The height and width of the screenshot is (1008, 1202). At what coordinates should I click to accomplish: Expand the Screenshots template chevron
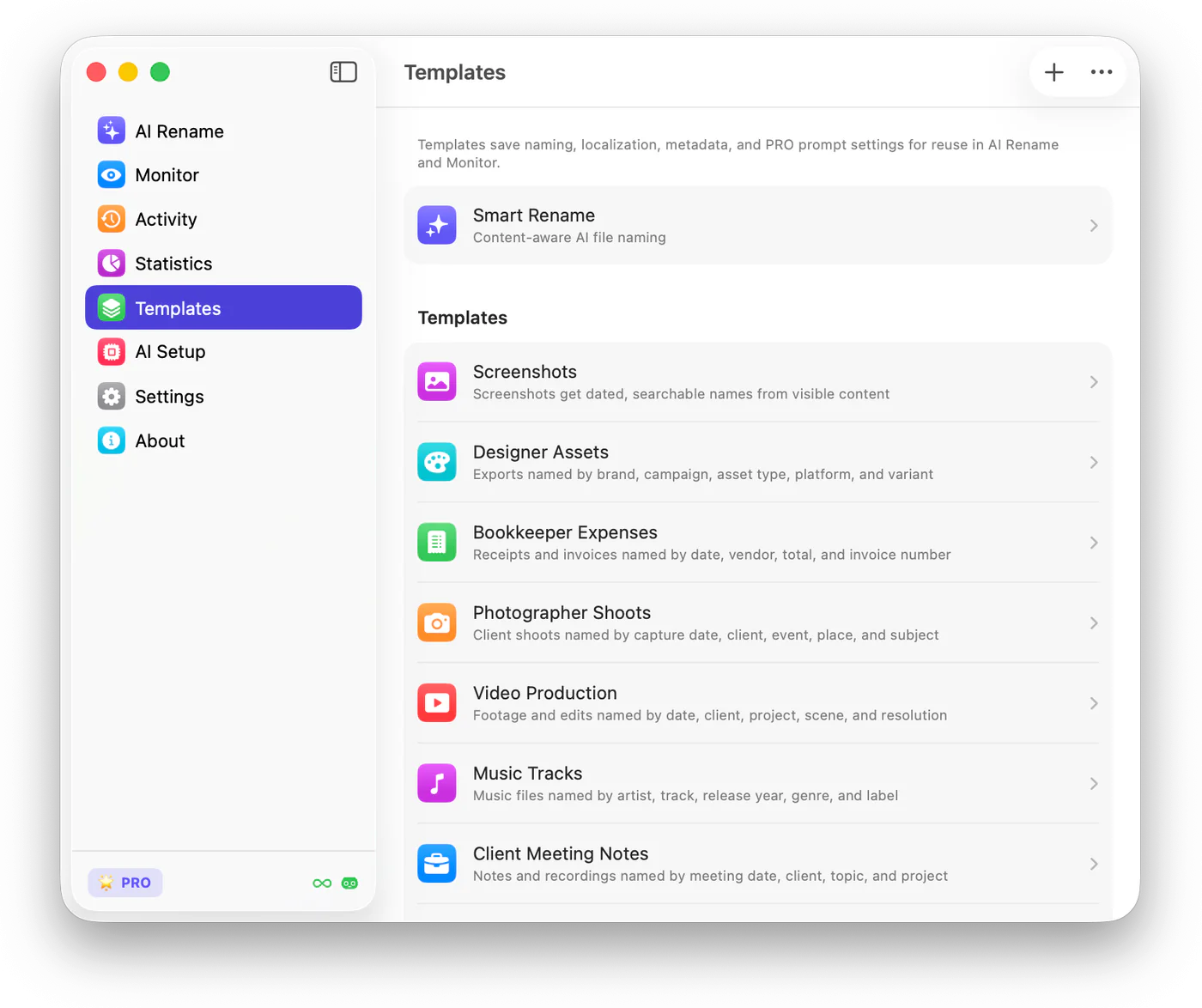click(1094, 382)
